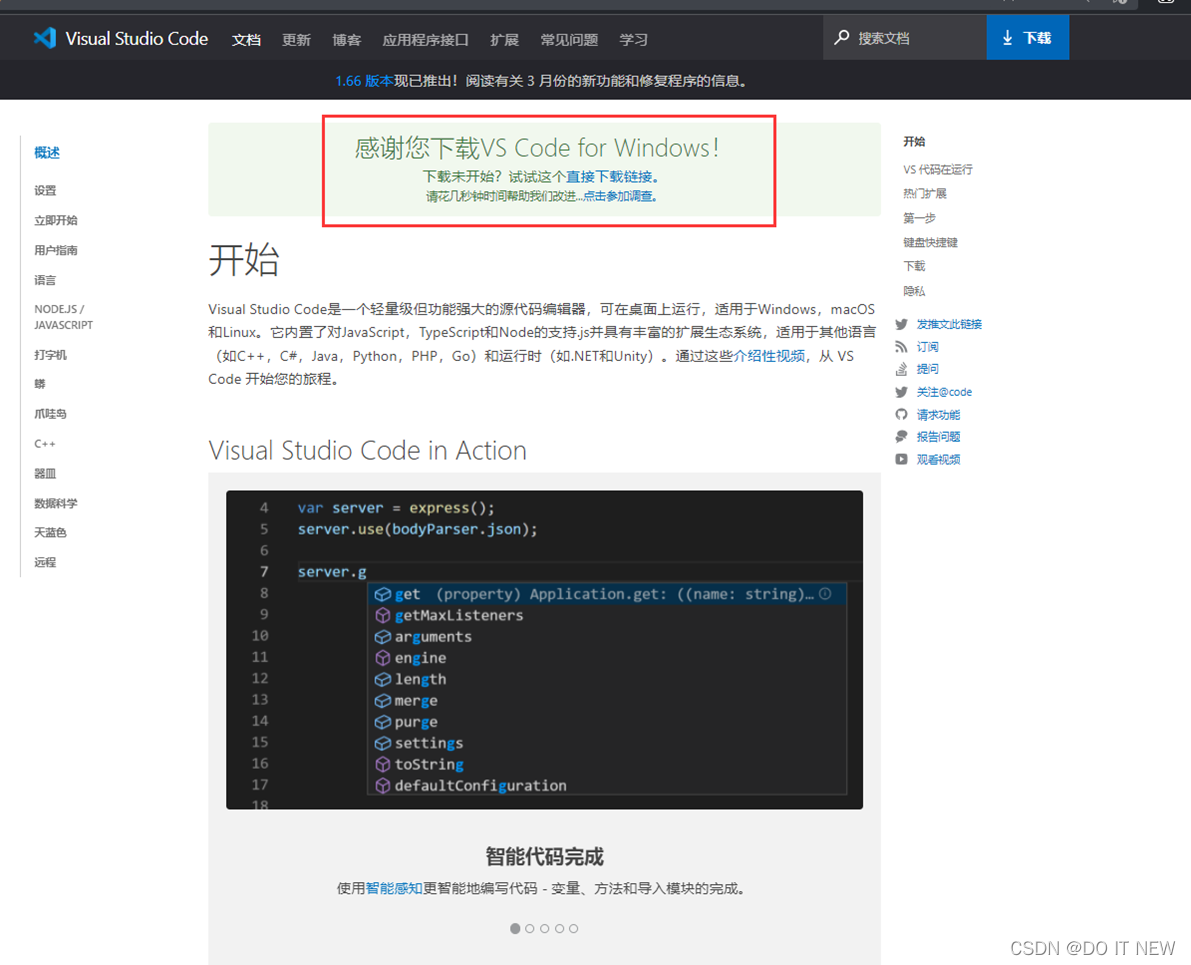
Task: Click the 点击参加调查 survey link
Action: (x=618, y=196)
